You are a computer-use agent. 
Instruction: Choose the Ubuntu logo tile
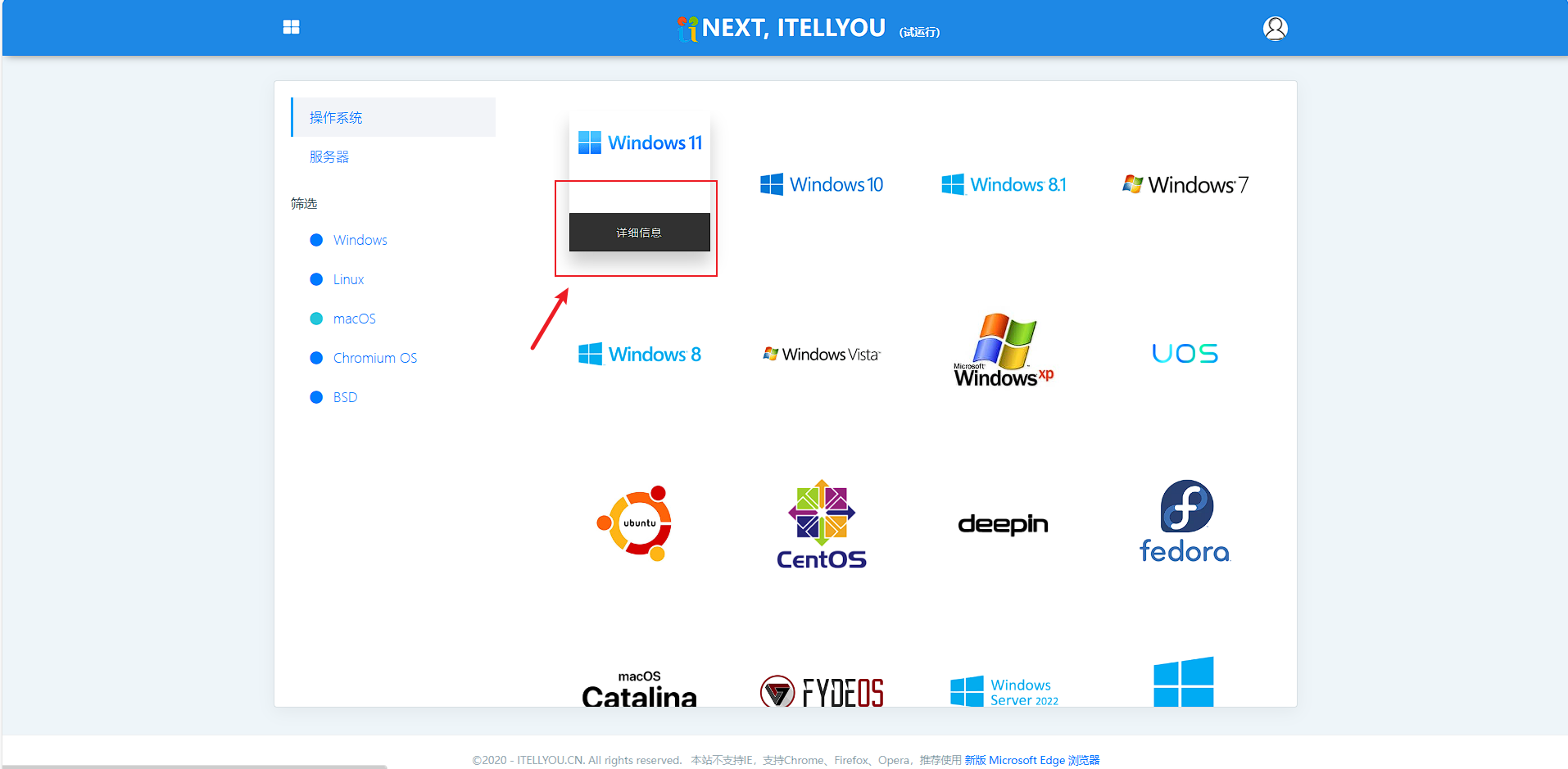pyautogui.click(x=639, y=523)
